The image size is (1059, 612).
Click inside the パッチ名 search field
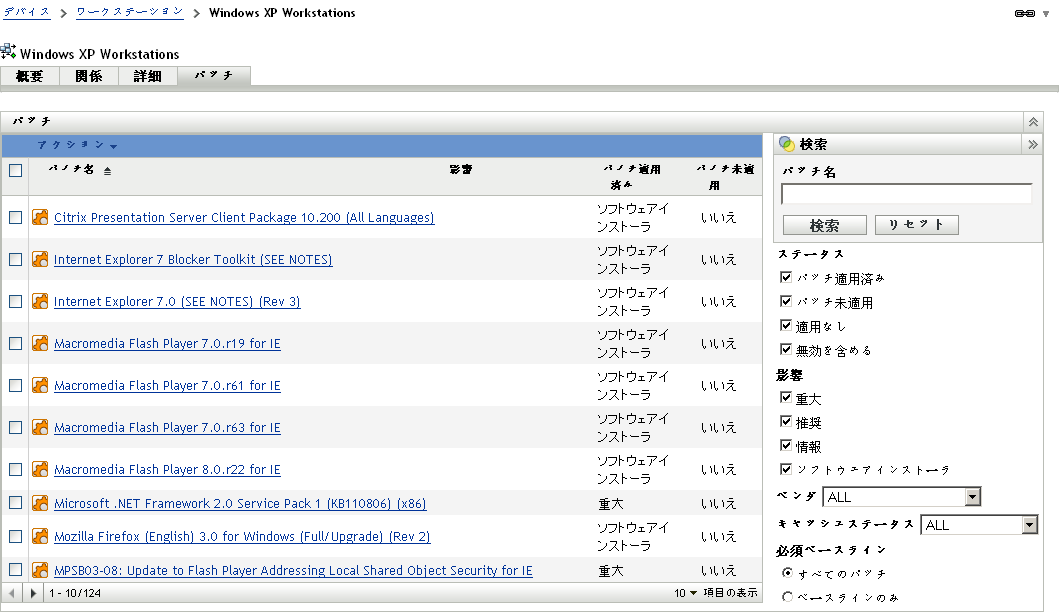tap(905, 192)
